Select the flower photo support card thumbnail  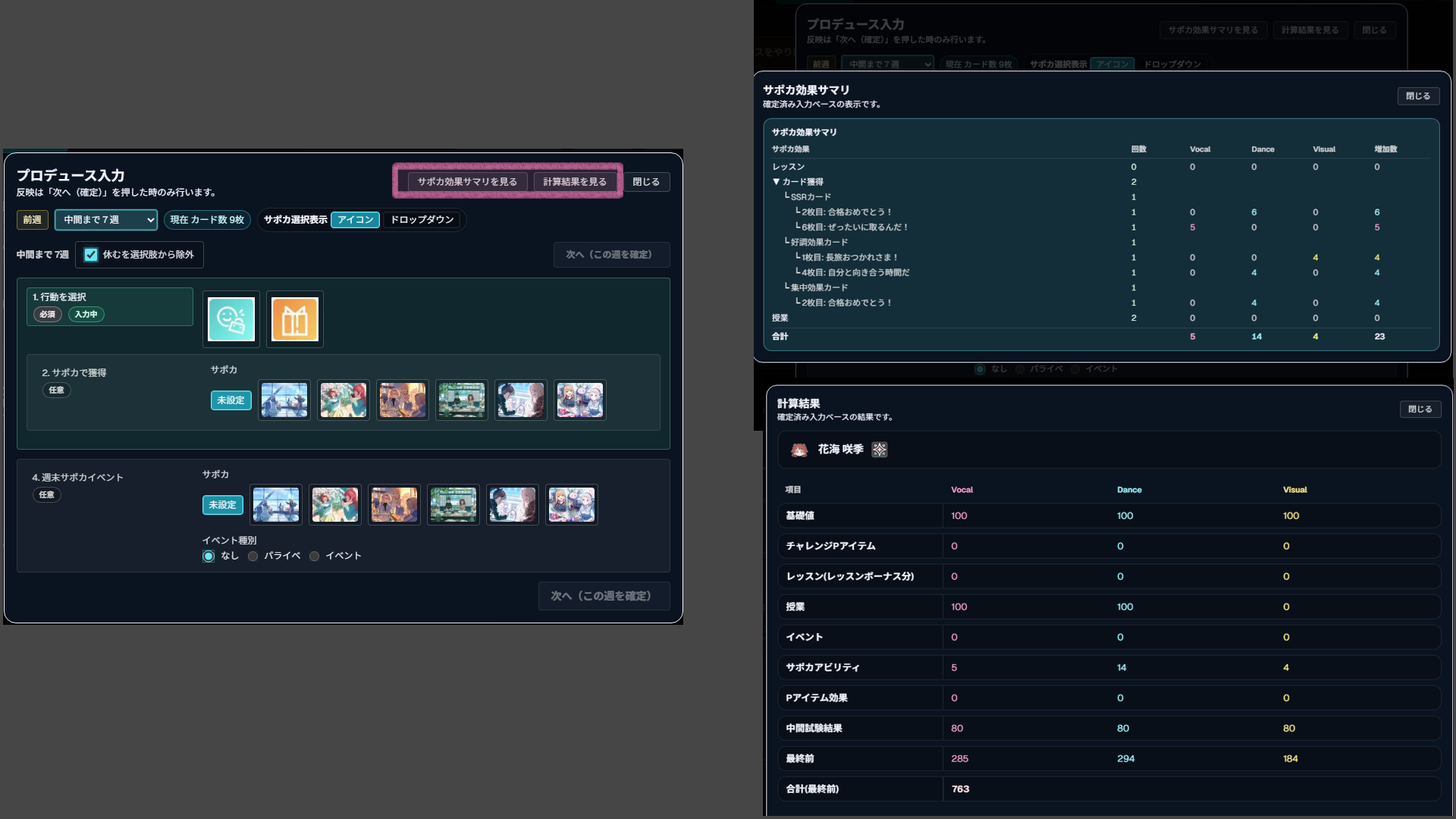click(x=343, y=400)
